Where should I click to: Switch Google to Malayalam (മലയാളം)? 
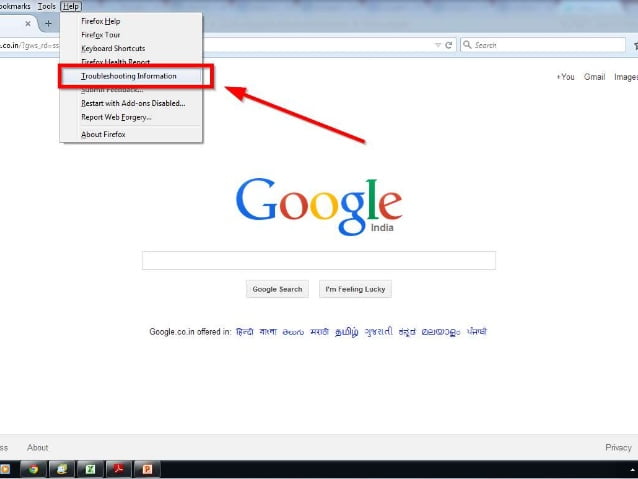click(441, 332)
